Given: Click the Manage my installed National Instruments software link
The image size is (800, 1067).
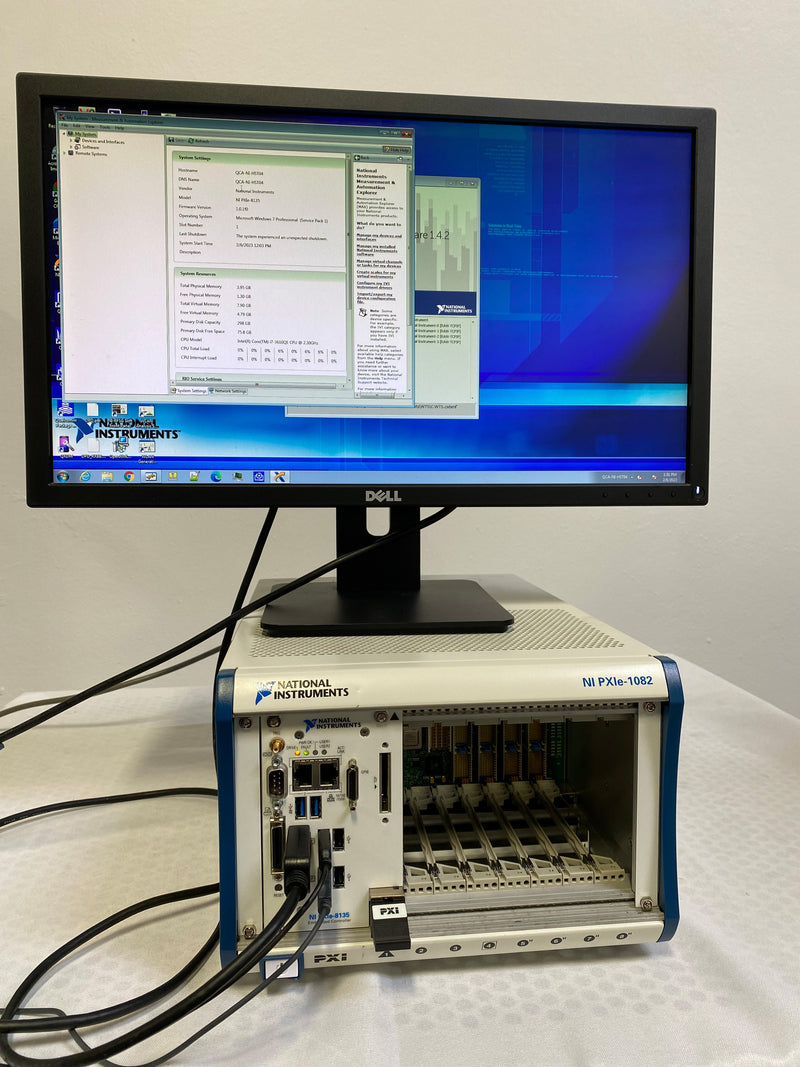Looking at the screenshot, I should (x=377, y=251).
